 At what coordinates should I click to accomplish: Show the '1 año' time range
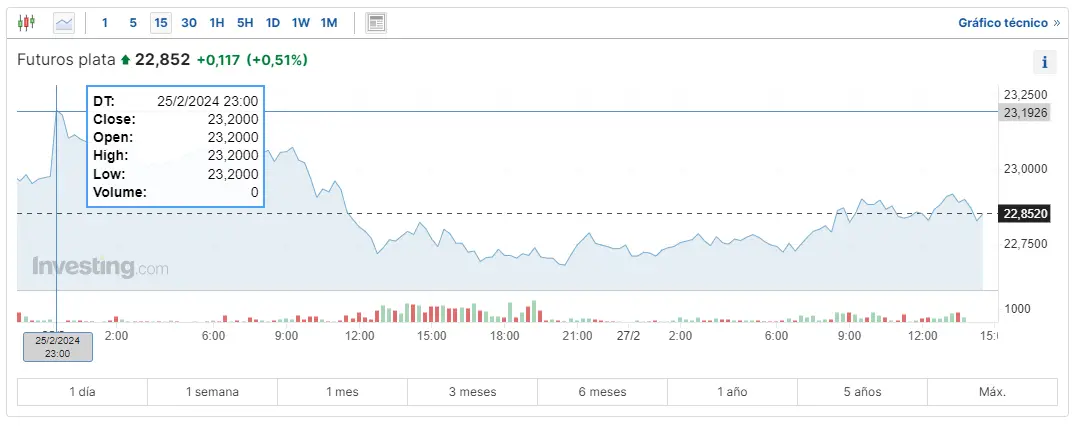click(732, 392)
